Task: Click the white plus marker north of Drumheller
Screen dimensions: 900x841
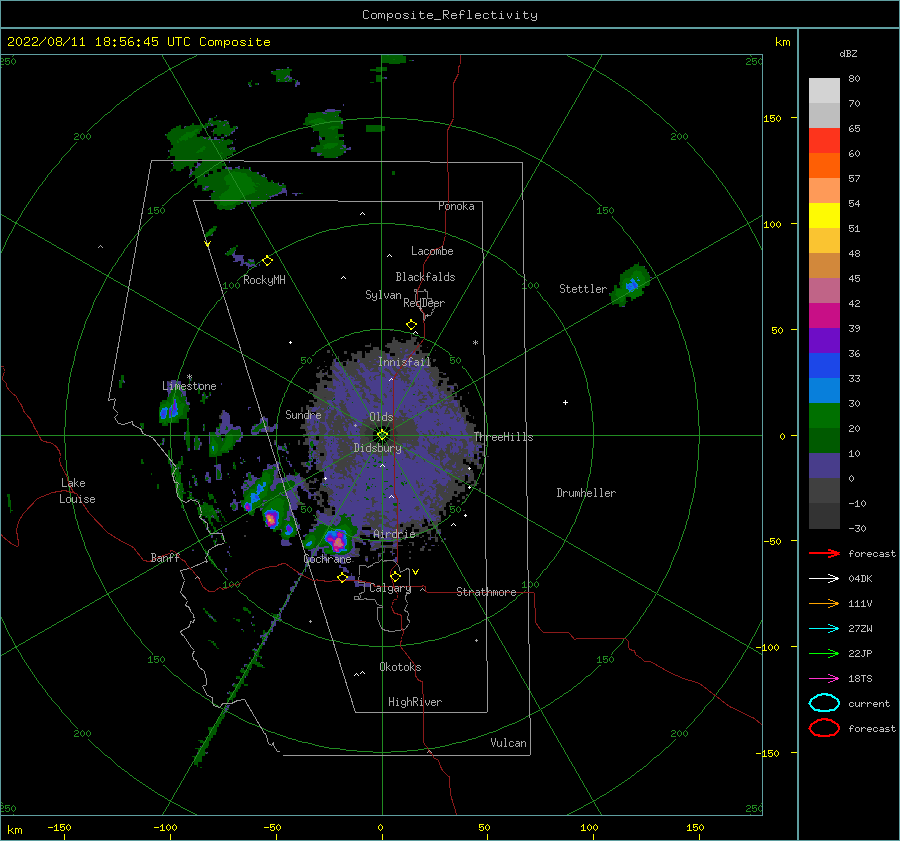Action: click(x=565, y=402)
